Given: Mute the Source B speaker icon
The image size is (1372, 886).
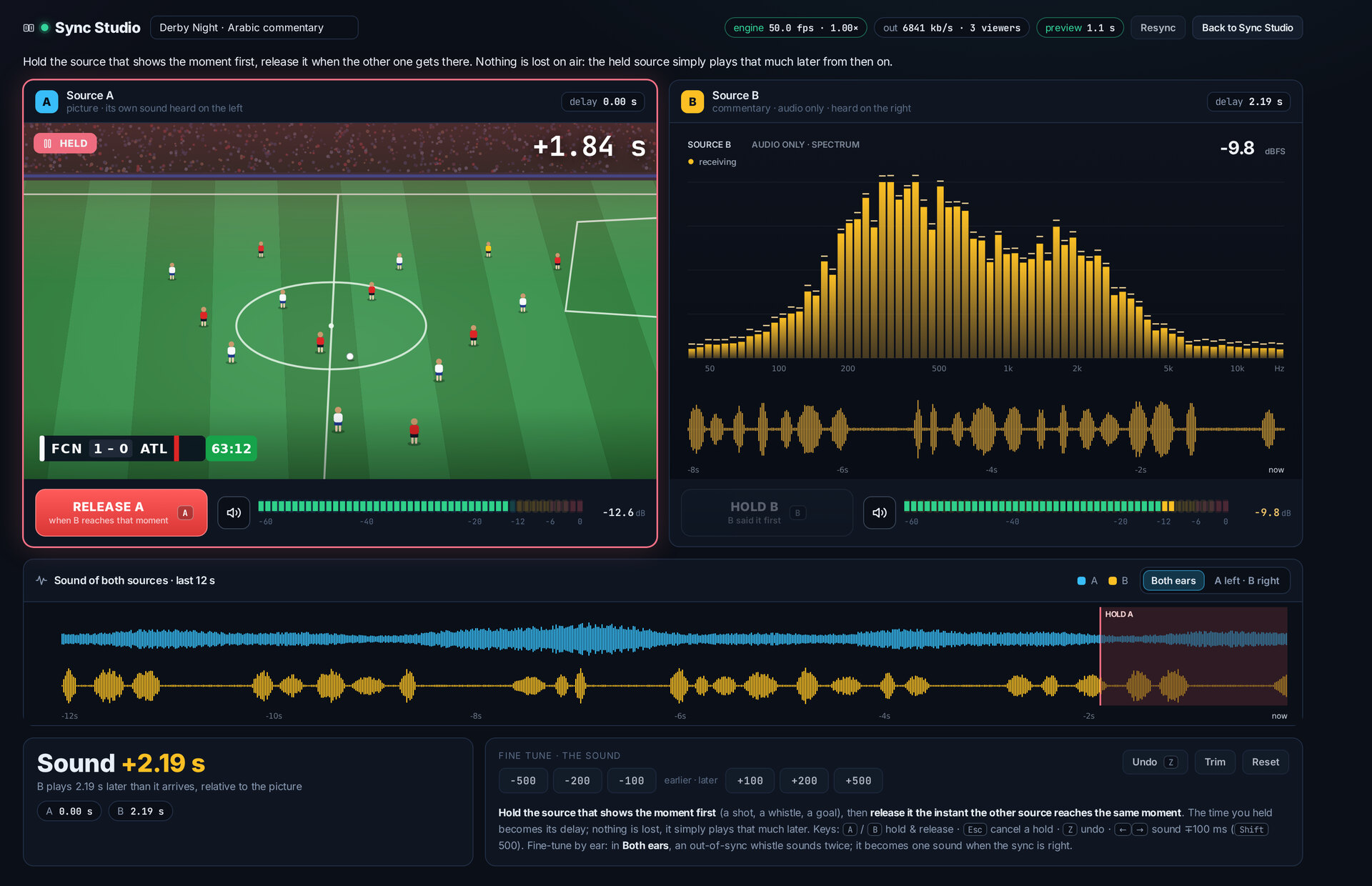Looking at the screenshot, I should (880, 512).
